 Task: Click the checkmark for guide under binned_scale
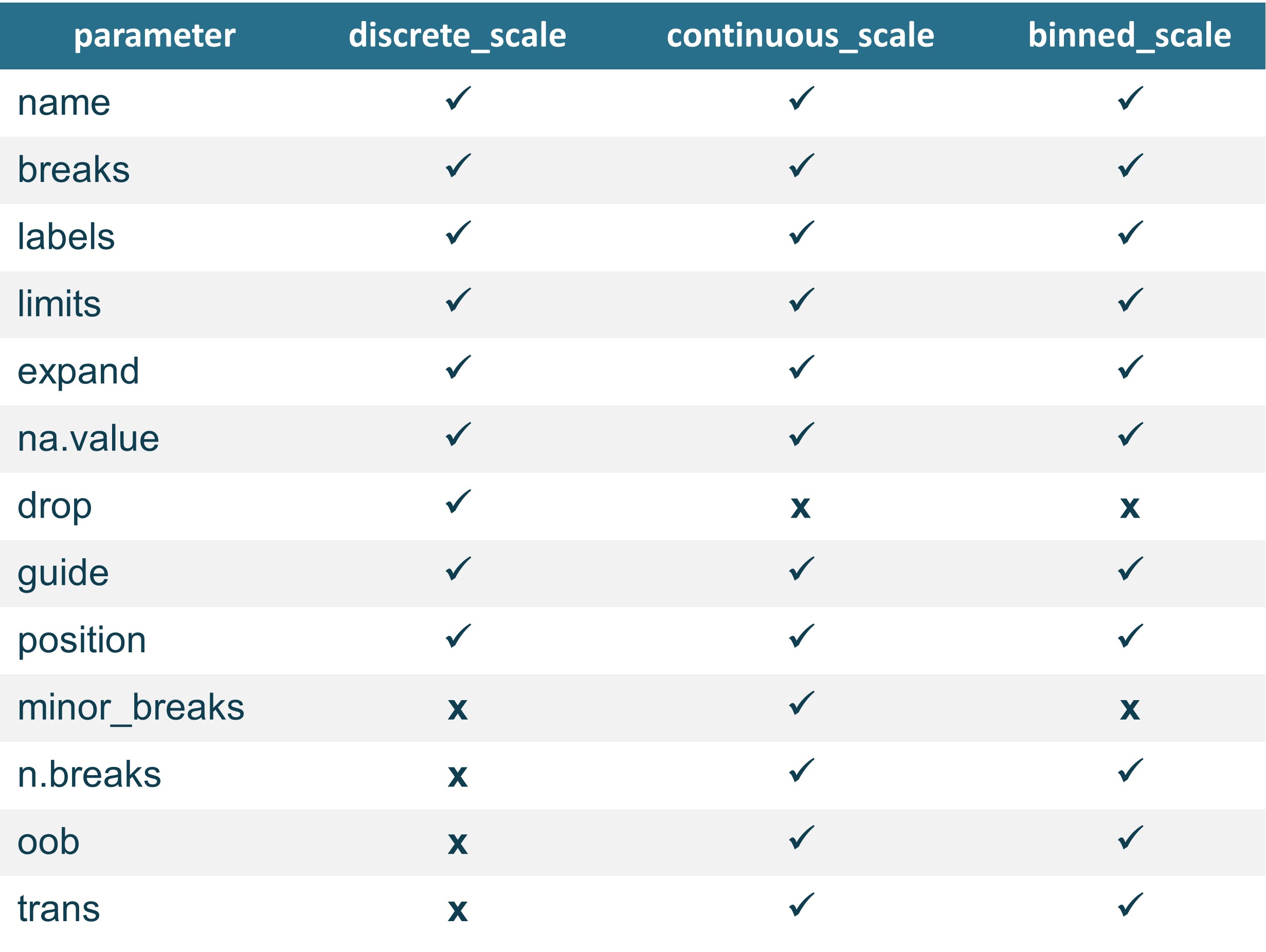click(1130, 569)
